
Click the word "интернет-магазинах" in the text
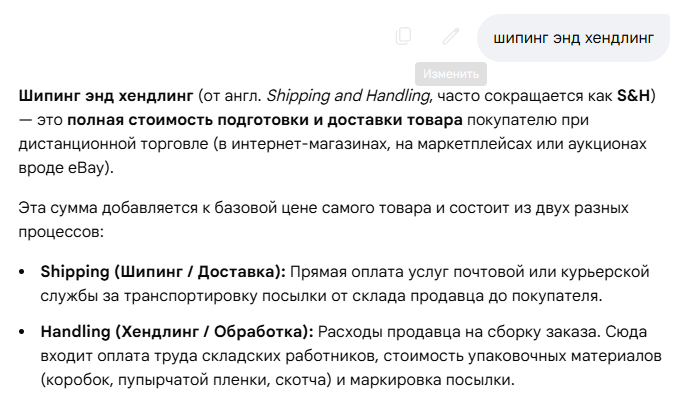(x=309, y=144)
